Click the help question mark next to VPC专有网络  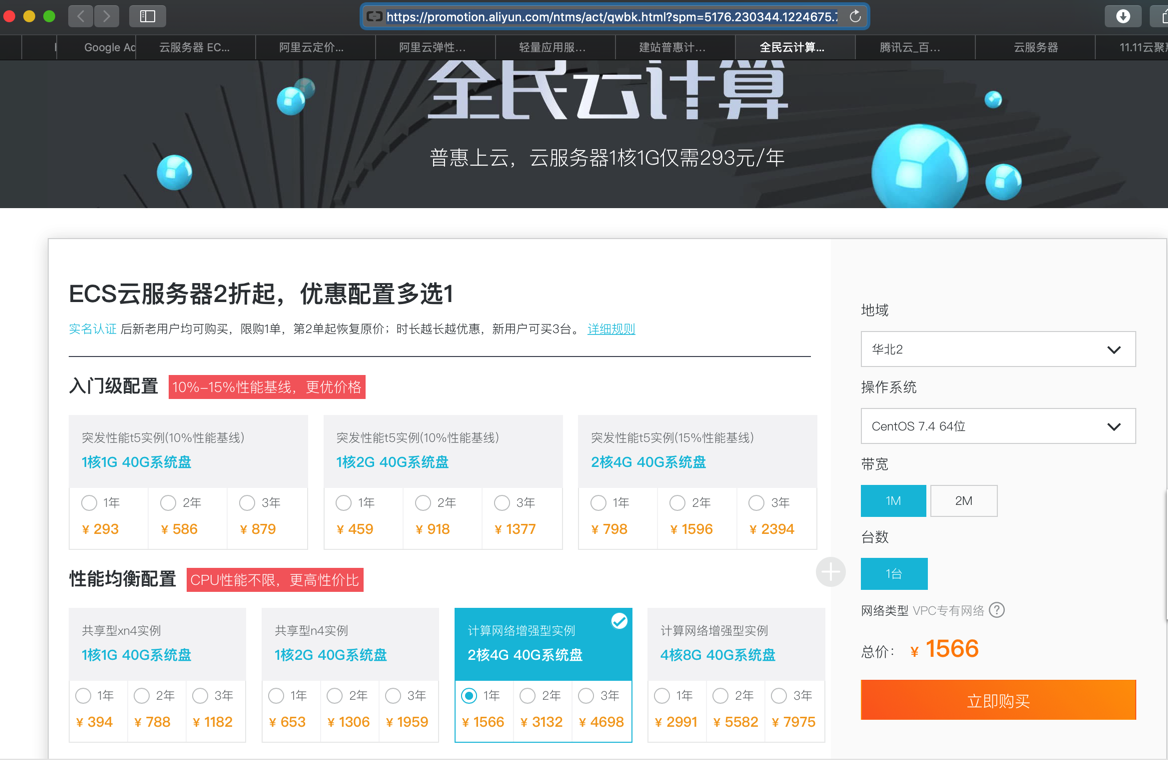coord(997,610)
